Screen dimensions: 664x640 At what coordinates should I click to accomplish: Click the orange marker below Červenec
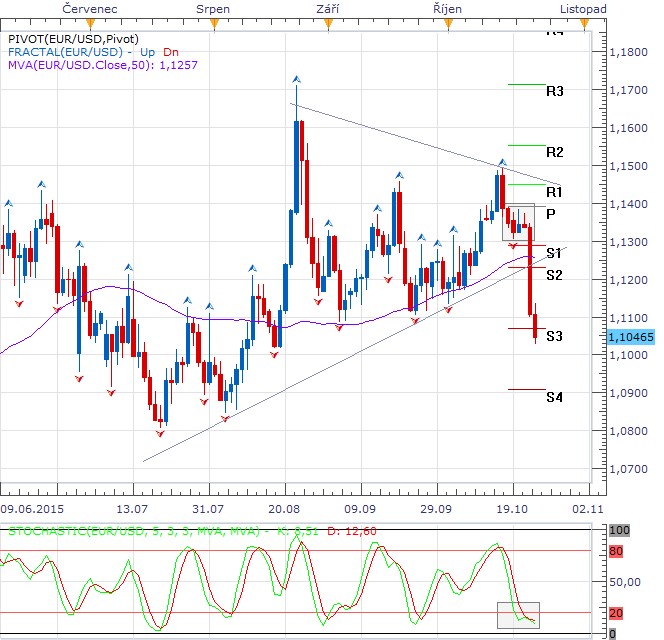pos(92,21)
